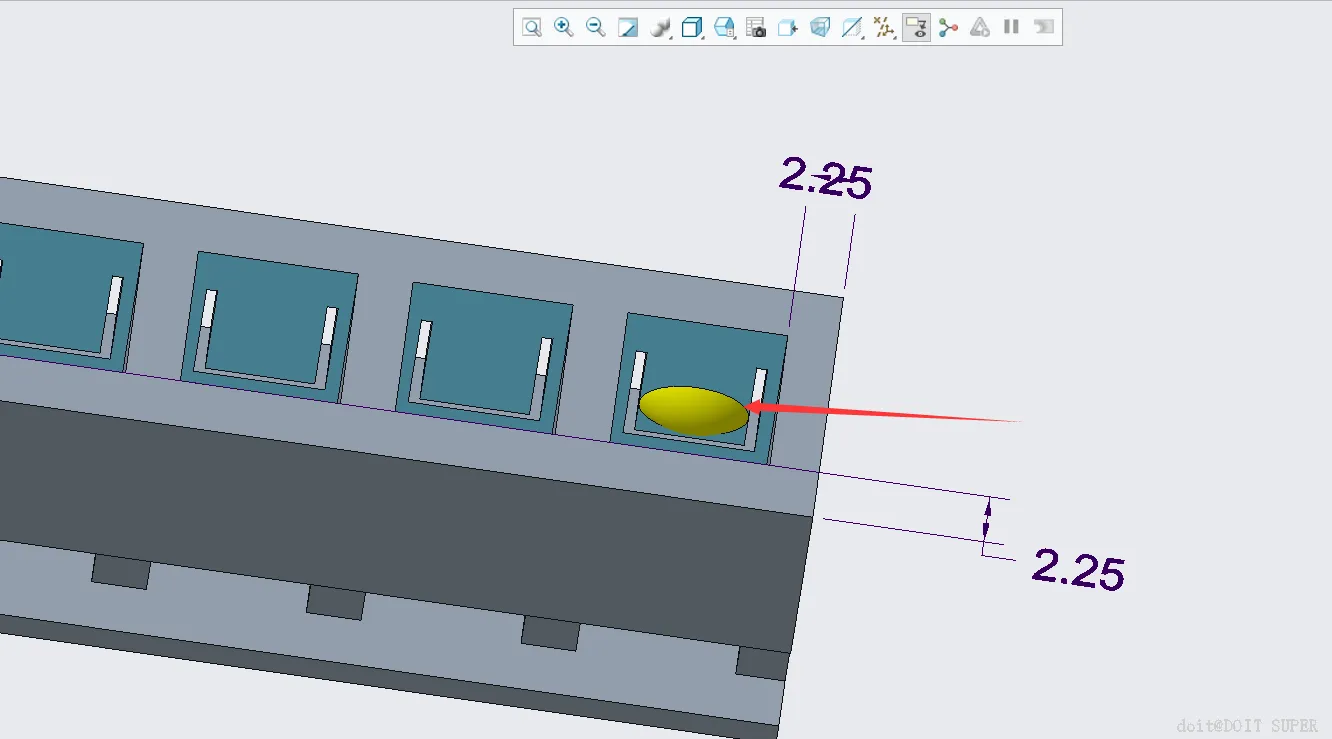Click the Simulation display triangle icon
The image size is (1332, 739).
click(x=980, y=28)
